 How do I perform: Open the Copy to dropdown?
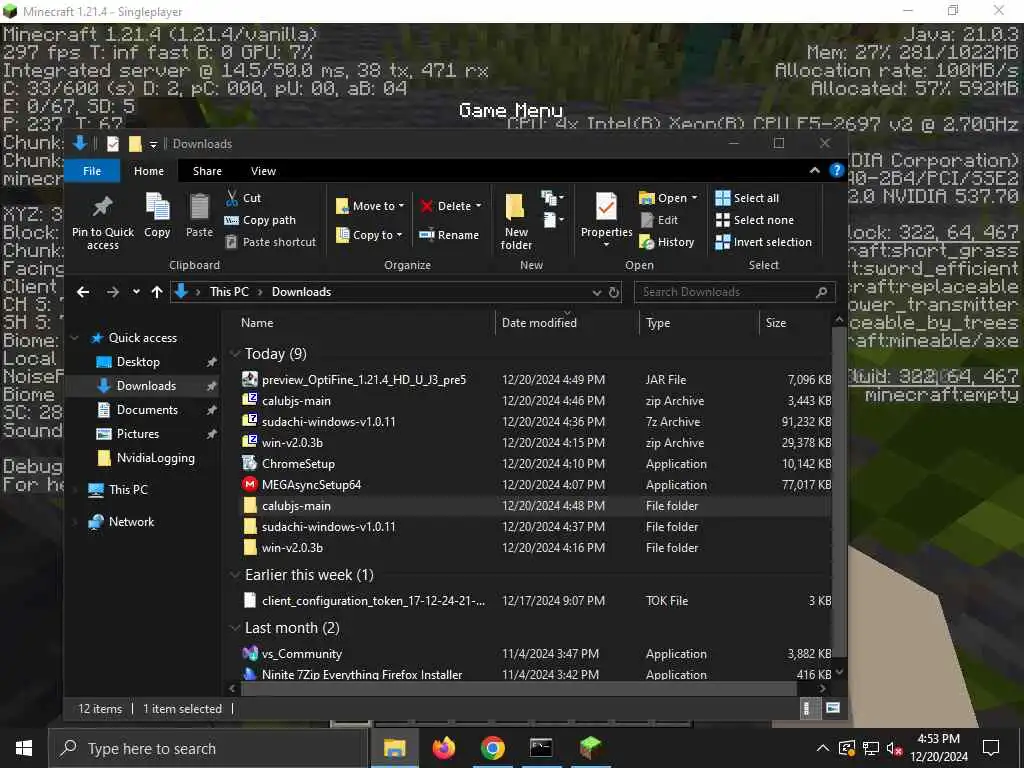(x=369, y=234)
